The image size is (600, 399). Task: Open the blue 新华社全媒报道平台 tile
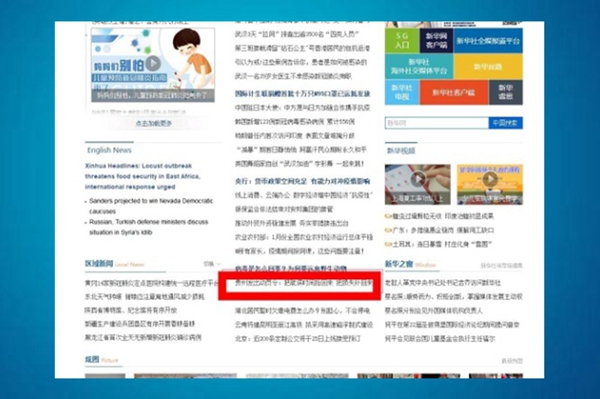(x=488, y=41)
